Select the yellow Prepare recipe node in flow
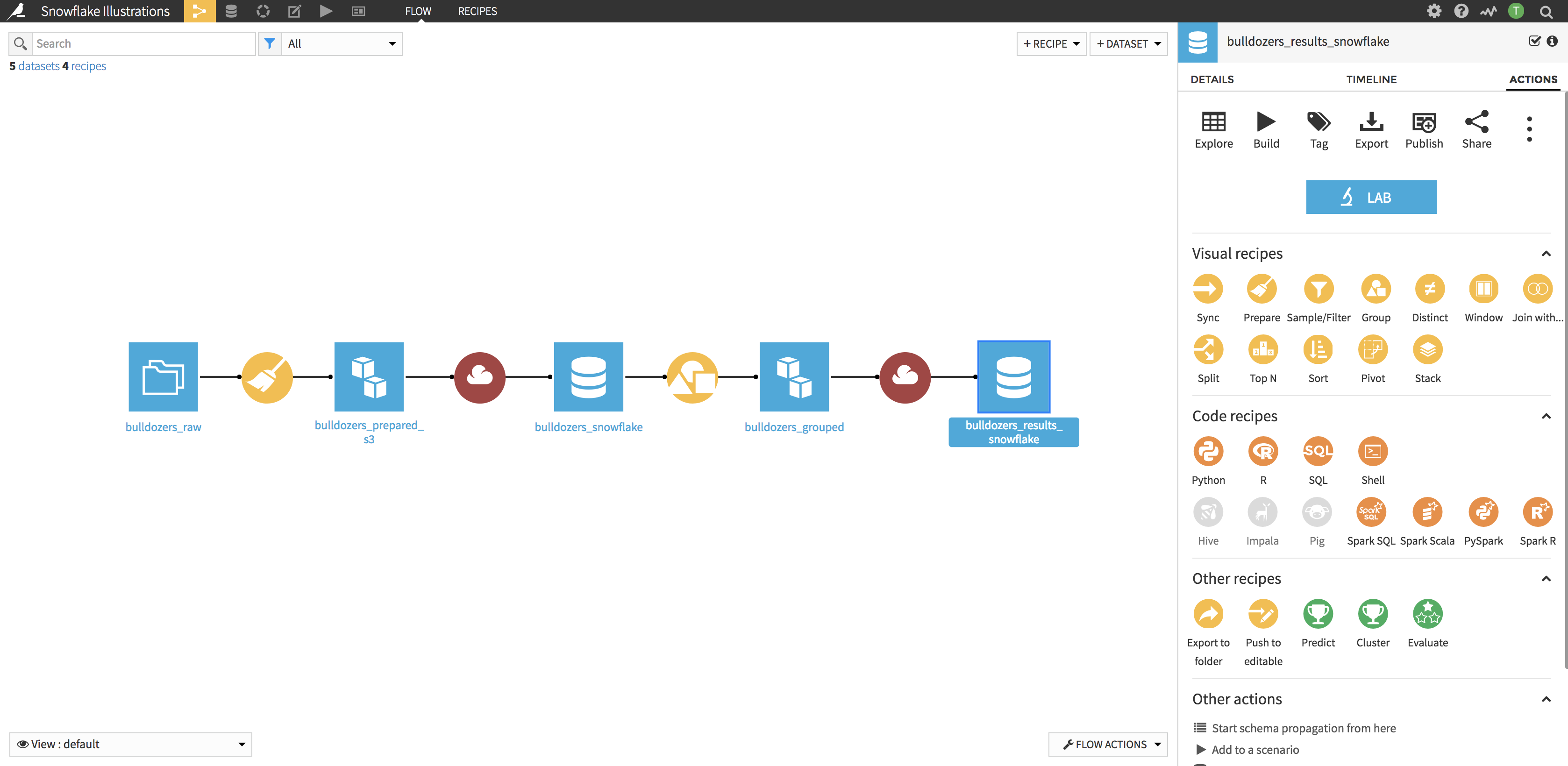This screenshot has height=766, width=1568. click(267, 377)
